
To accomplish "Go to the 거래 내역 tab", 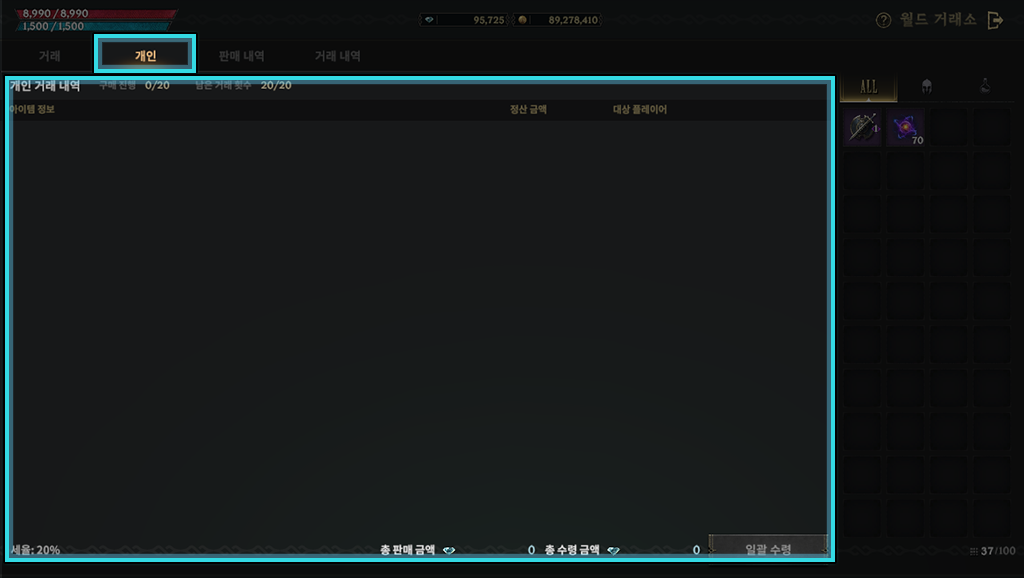I will coord(337,56).
